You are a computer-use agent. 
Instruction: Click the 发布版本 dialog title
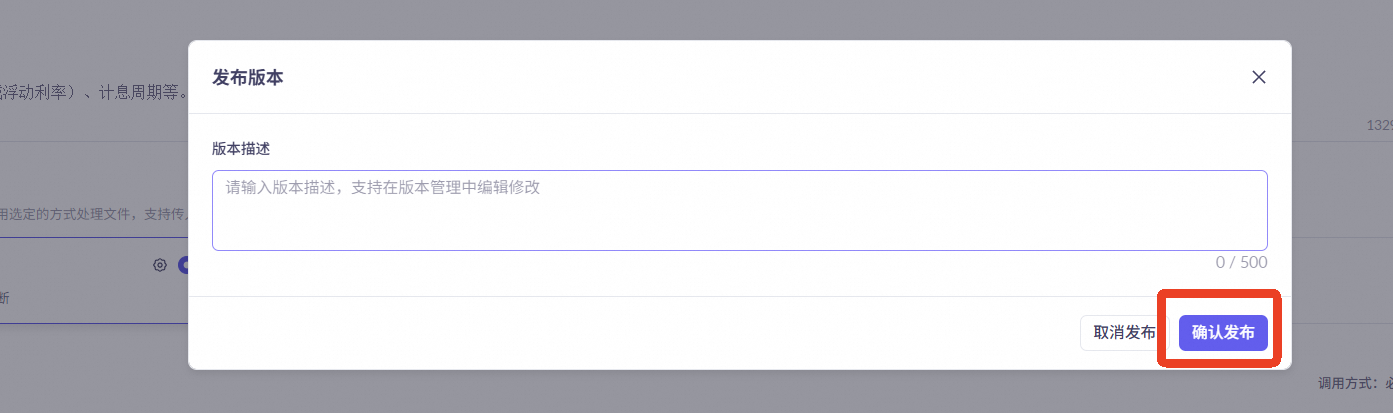point(248,77)
